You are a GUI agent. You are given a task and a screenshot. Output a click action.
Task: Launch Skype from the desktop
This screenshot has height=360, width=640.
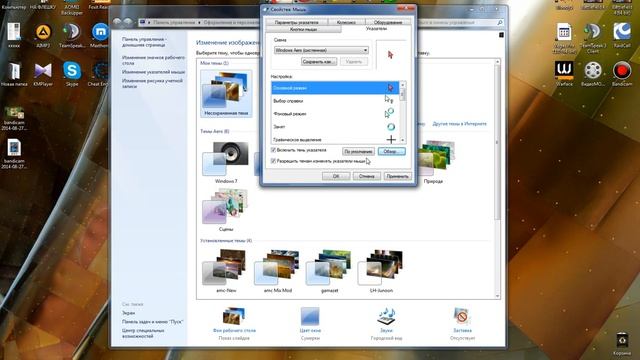[72, 74]
